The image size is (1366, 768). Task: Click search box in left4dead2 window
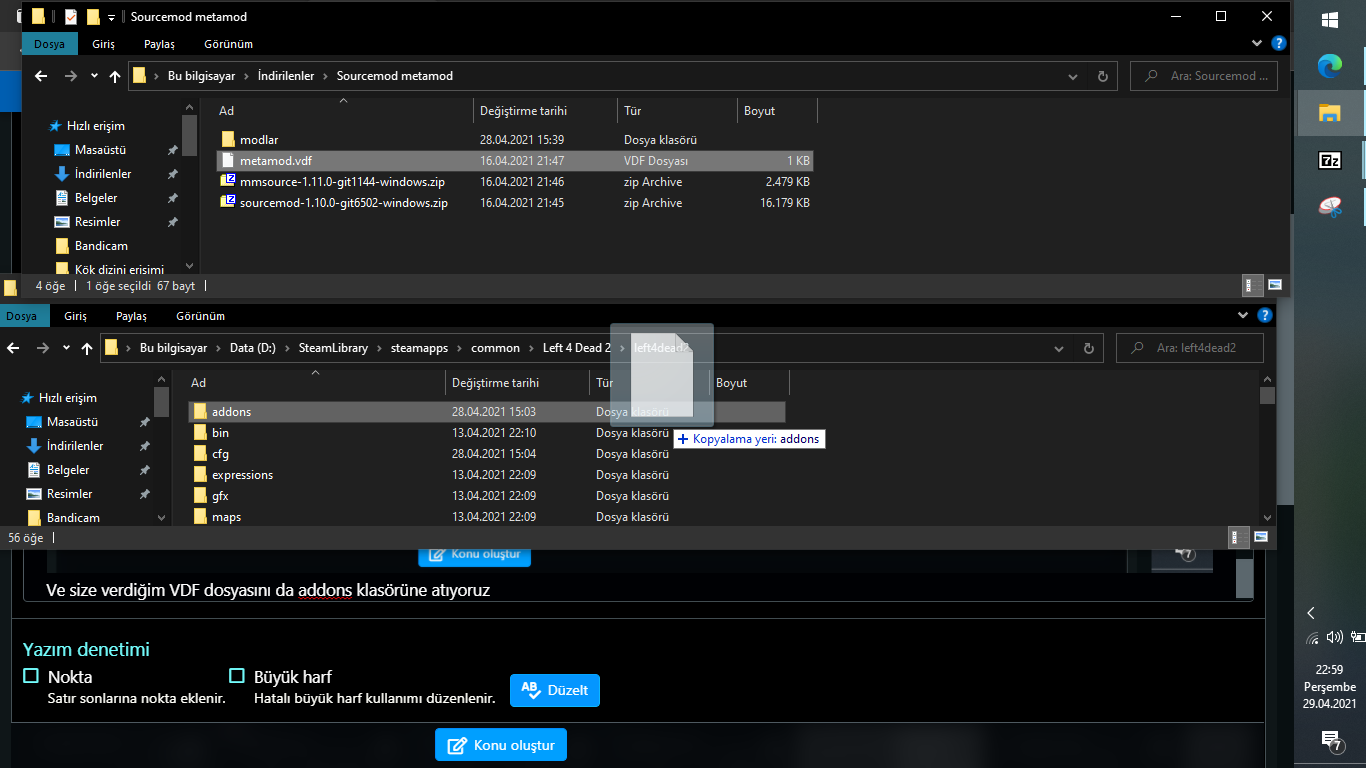[x=1190, y=348]
